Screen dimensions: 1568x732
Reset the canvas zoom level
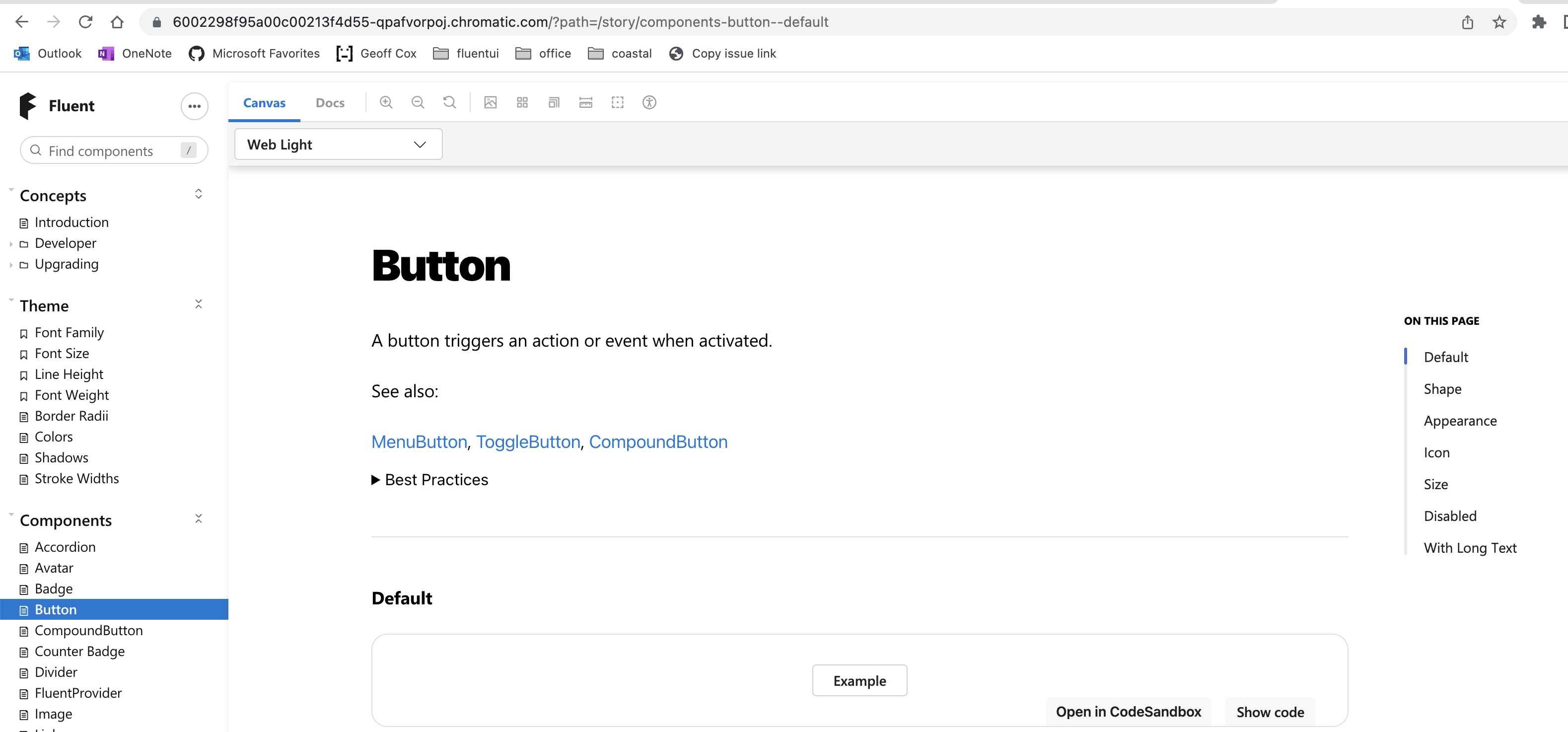449,102
